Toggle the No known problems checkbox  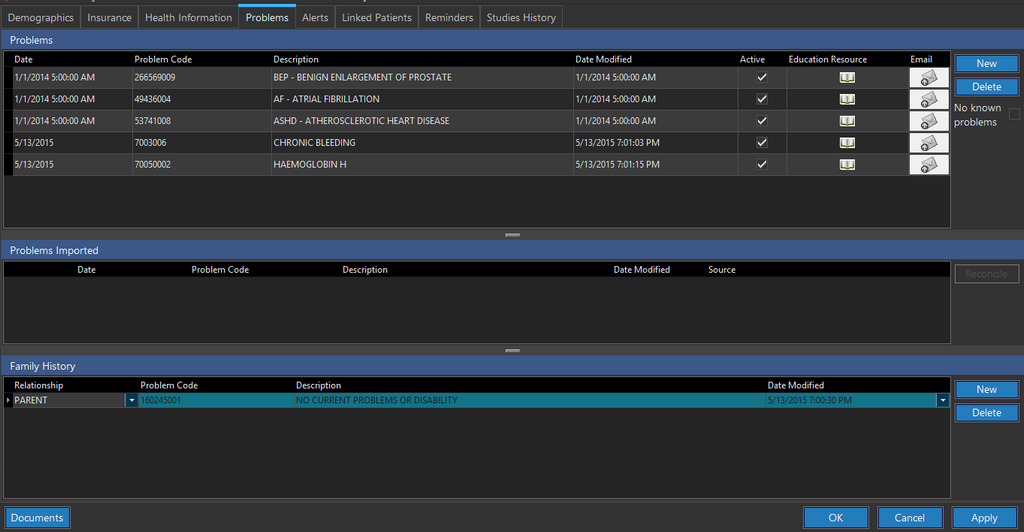[x=1014, y=114]
